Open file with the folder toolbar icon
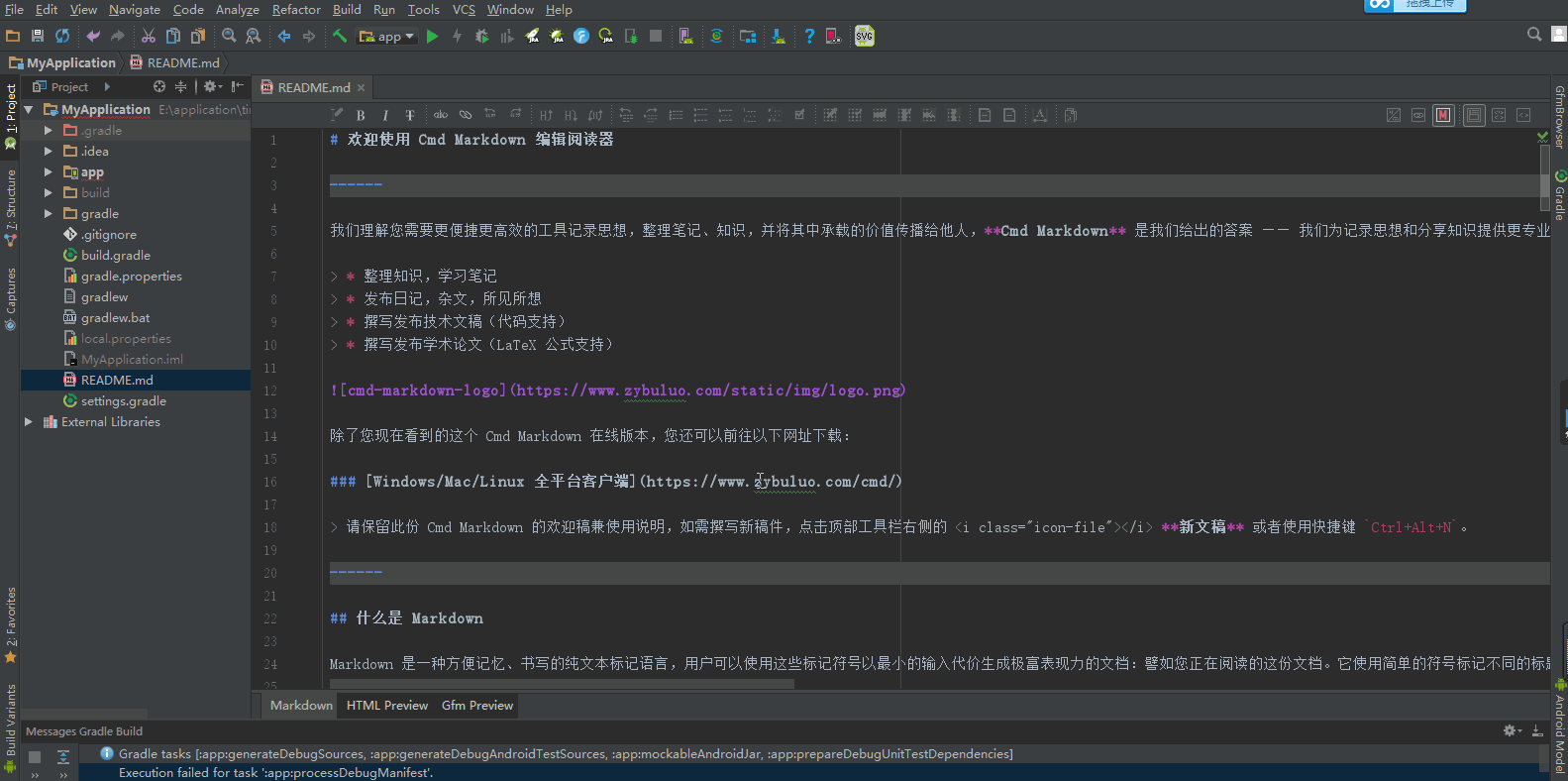1568x781 pixels. coord(13,36)
